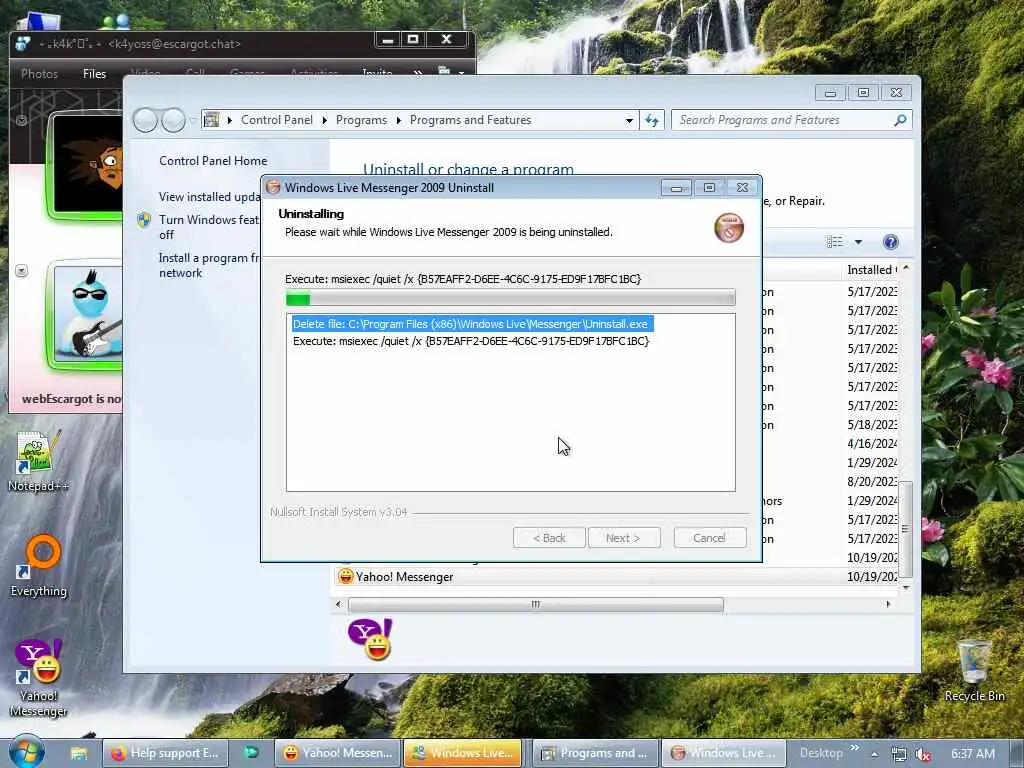The height and width of the screenshot is (768, 1024).
Task: Open View installed updates link
Action: 209,197
